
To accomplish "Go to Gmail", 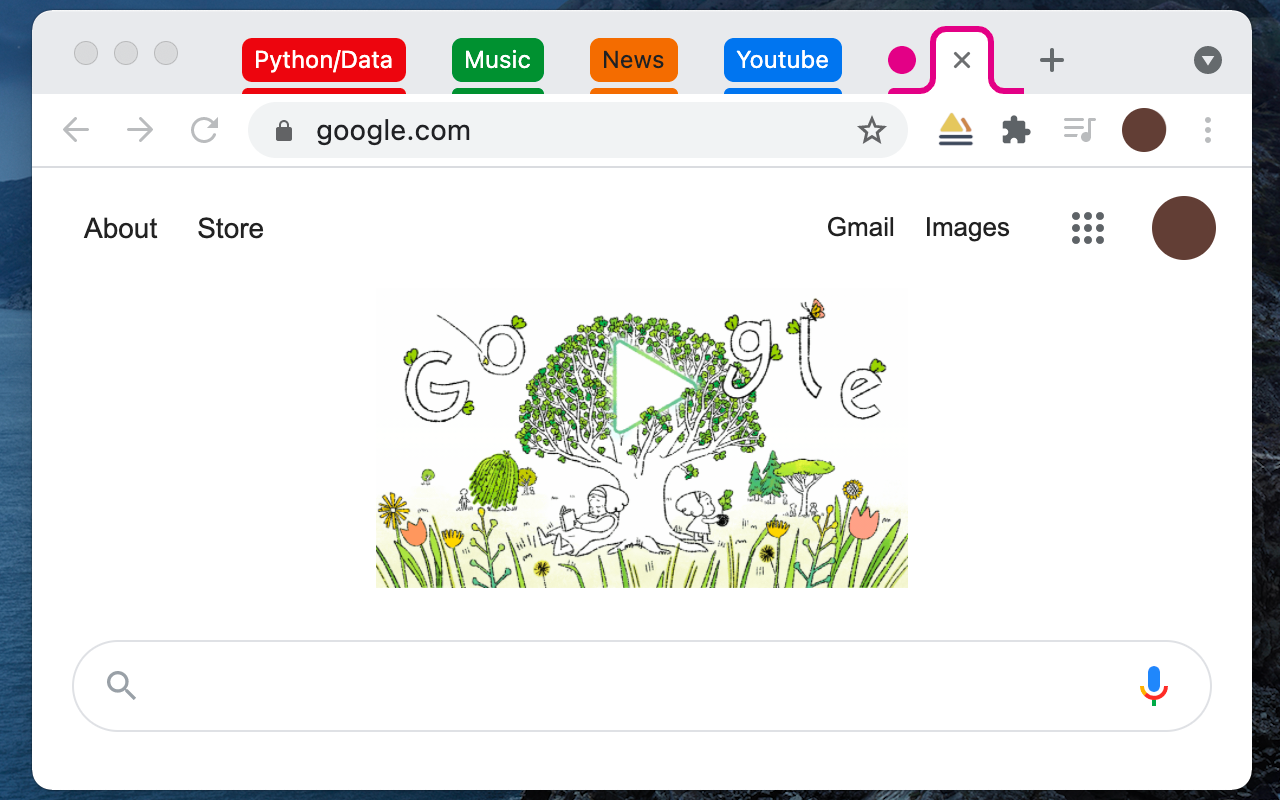I will pyautogui.click(x=861, y=228).
